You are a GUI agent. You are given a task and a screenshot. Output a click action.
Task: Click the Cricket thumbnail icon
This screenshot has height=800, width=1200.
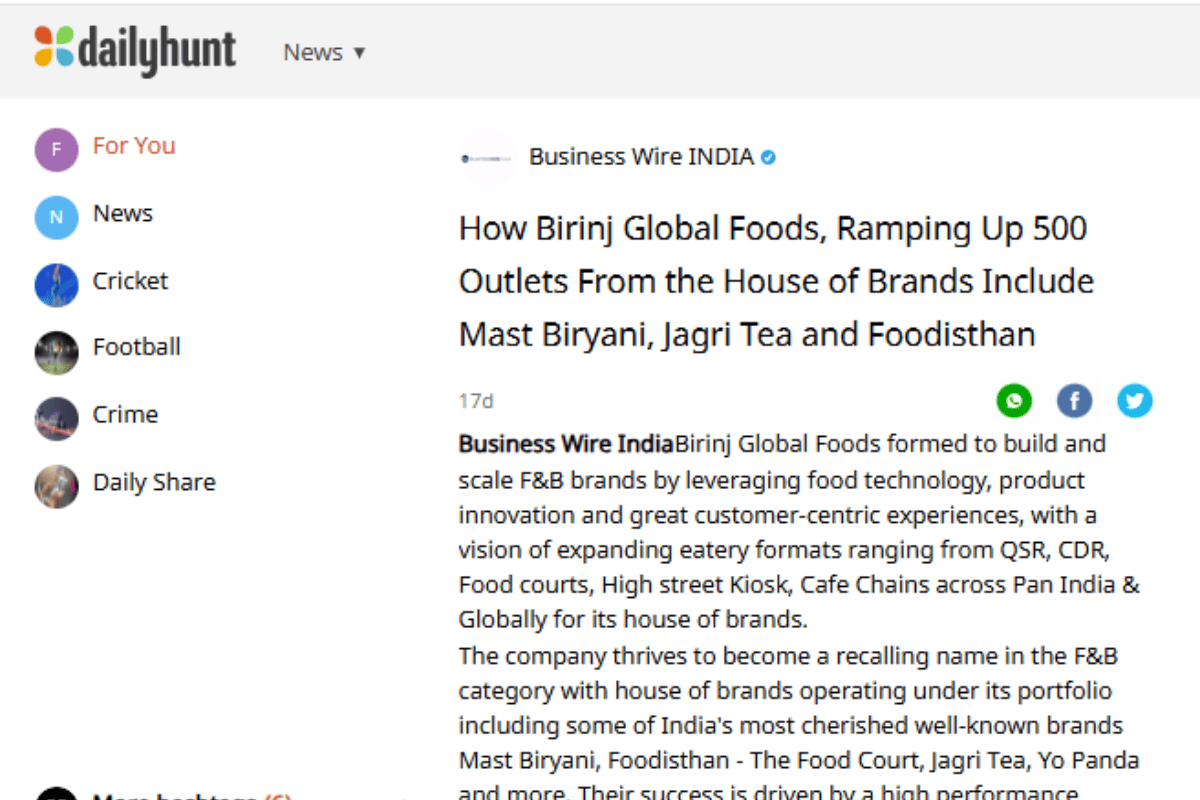[x=56, y=284]
